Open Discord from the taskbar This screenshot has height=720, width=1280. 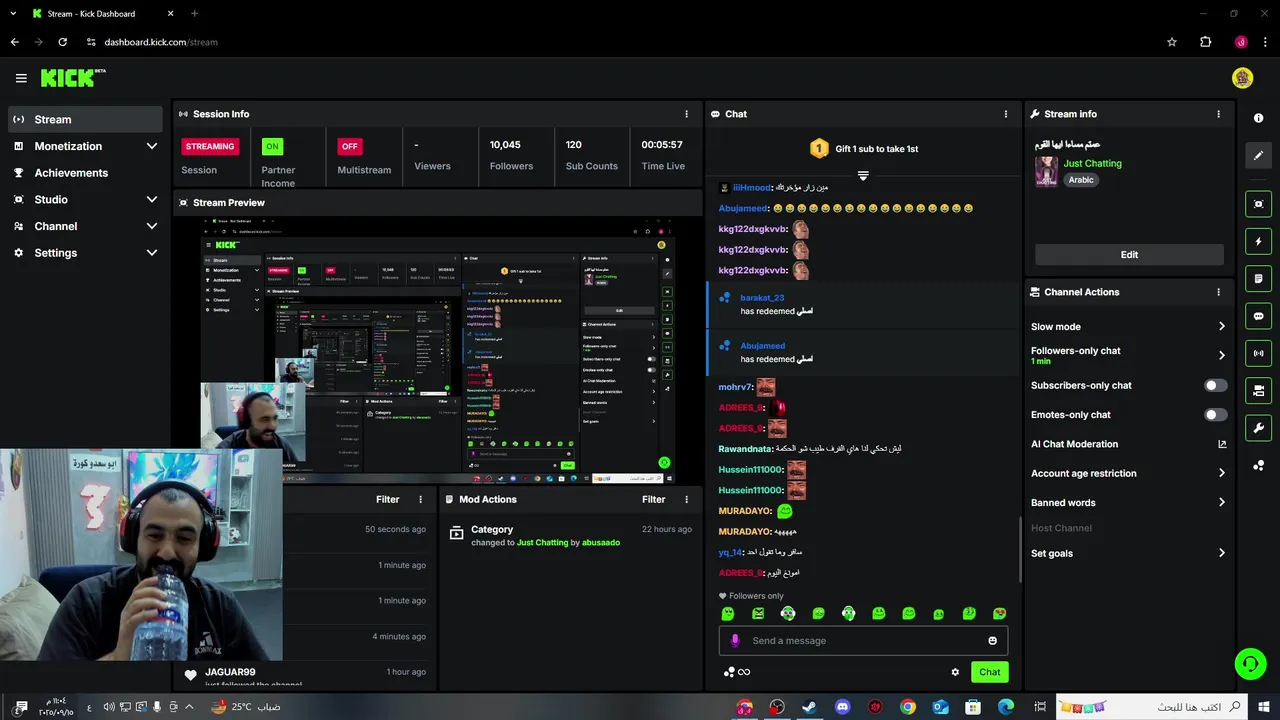pyautogui.click(x=842, y=707)
